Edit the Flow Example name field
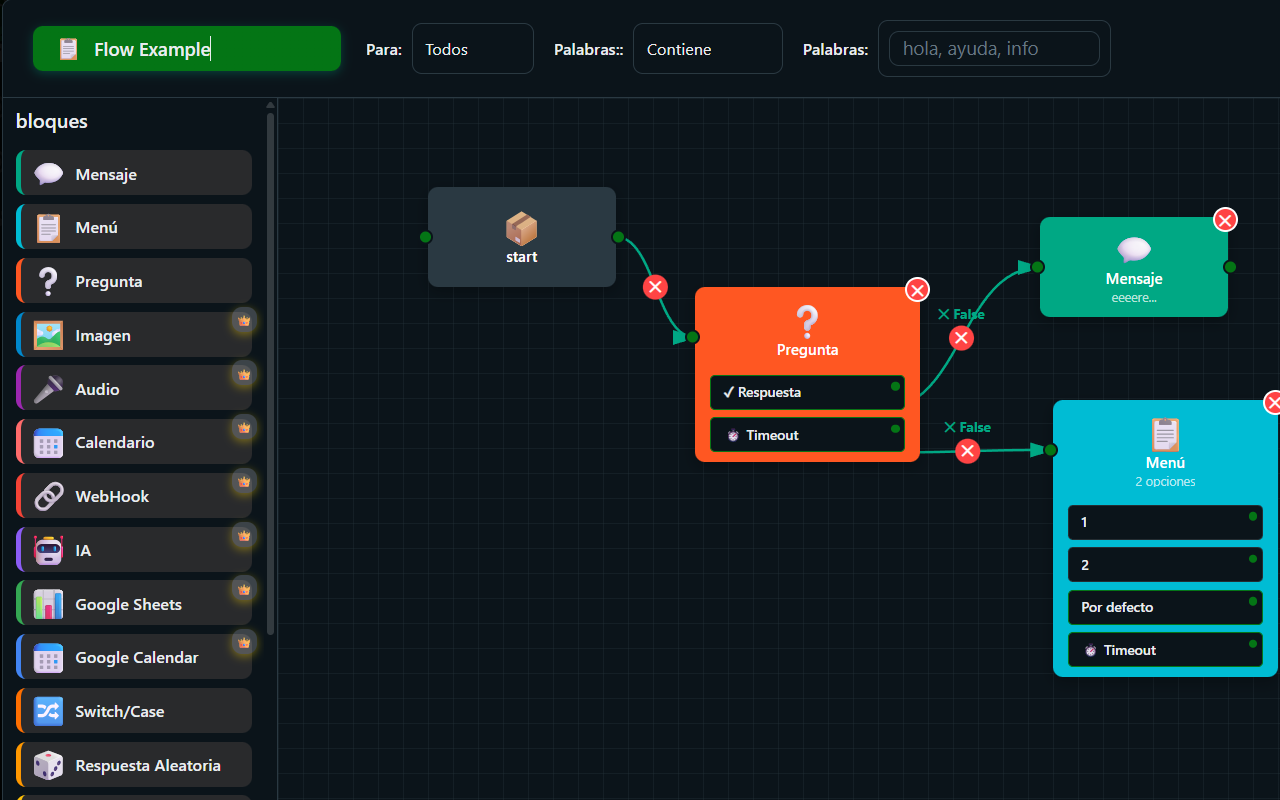Viewport: 1280px width, 800px height. pos(187,49)
